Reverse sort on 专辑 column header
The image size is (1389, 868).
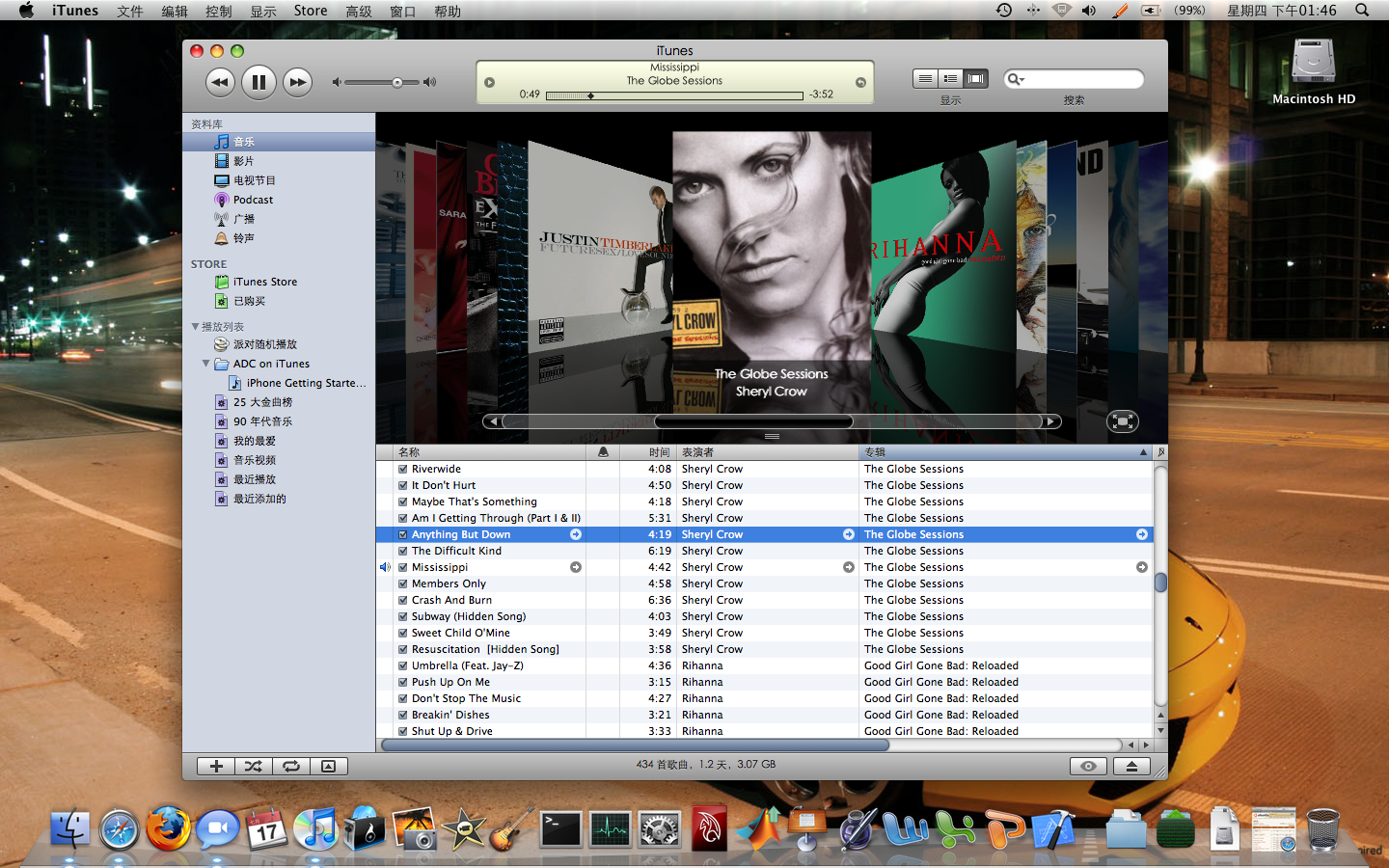[1006, 452]
